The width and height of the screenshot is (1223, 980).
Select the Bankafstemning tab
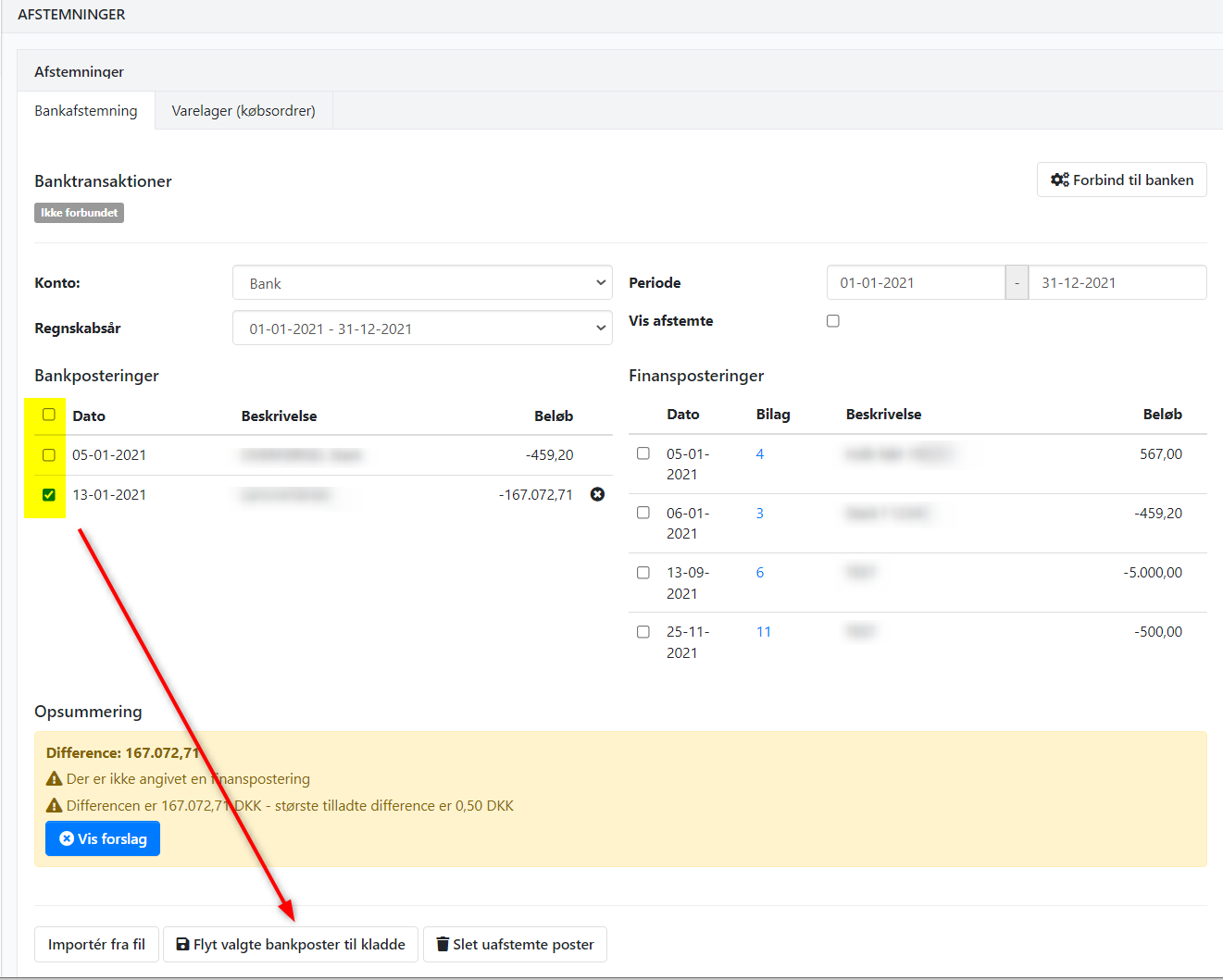point(86,111)
